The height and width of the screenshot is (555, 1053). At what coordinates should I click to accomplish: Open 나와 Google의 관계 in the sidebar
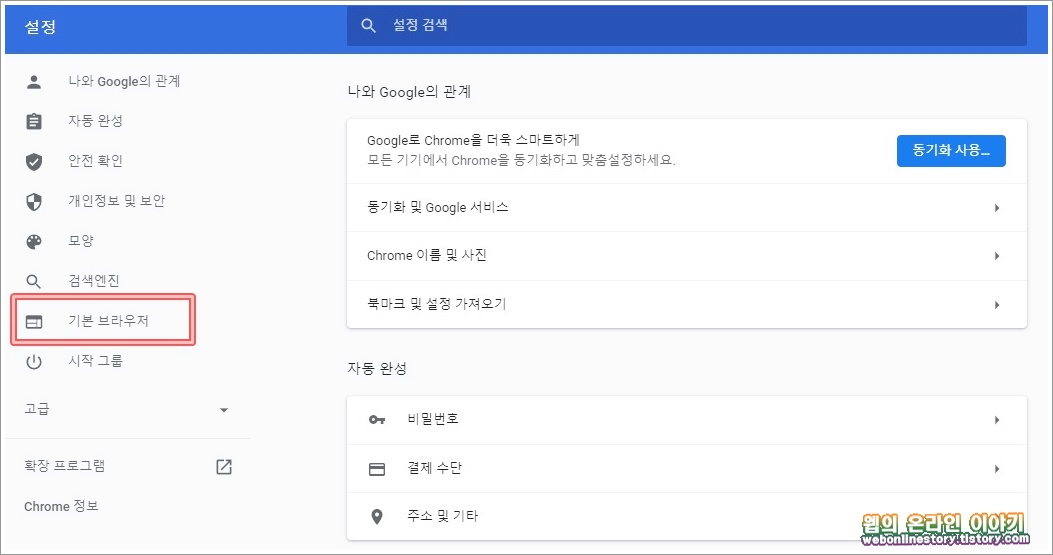[124, 81]
